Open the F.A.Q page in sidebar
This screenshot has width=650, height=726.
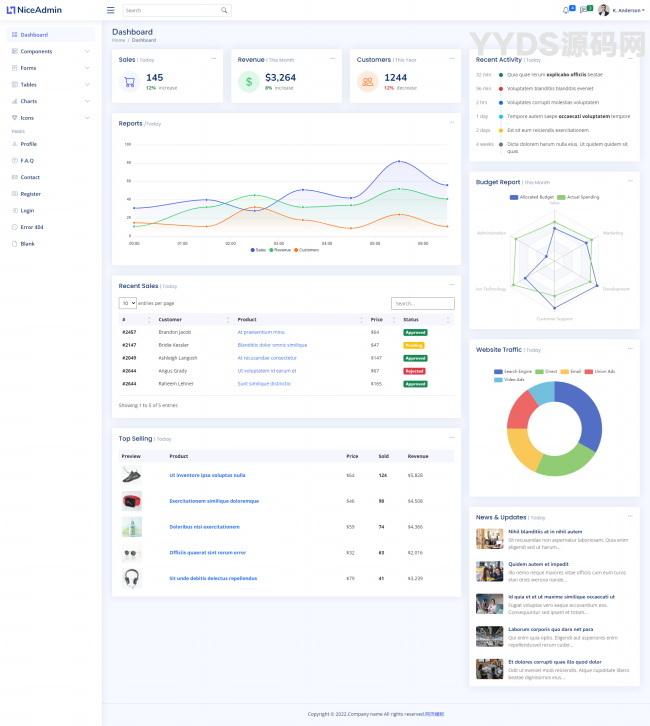click(x=27, y=160)
